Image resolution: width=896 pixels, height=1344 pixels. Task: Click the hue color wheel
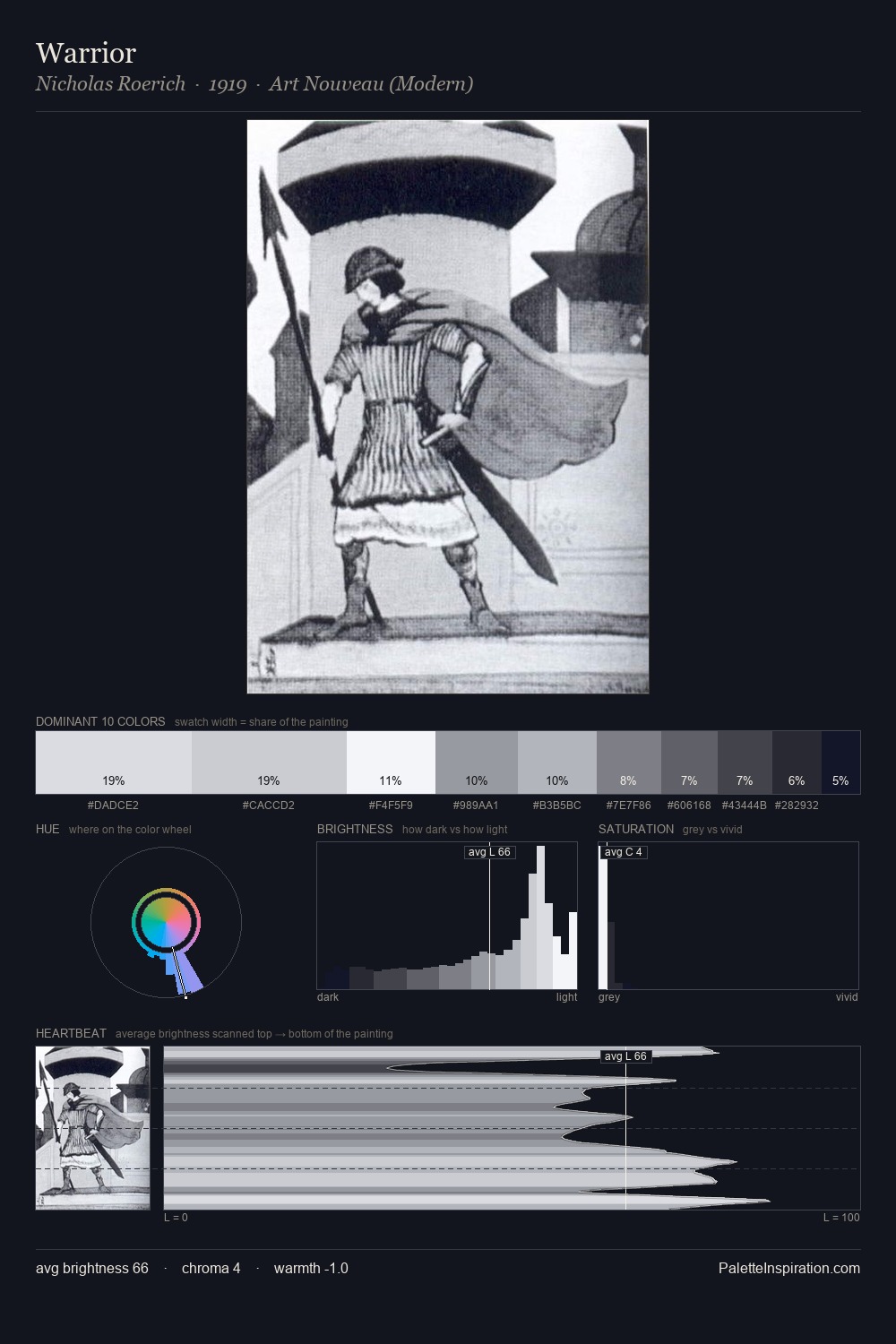166,922
